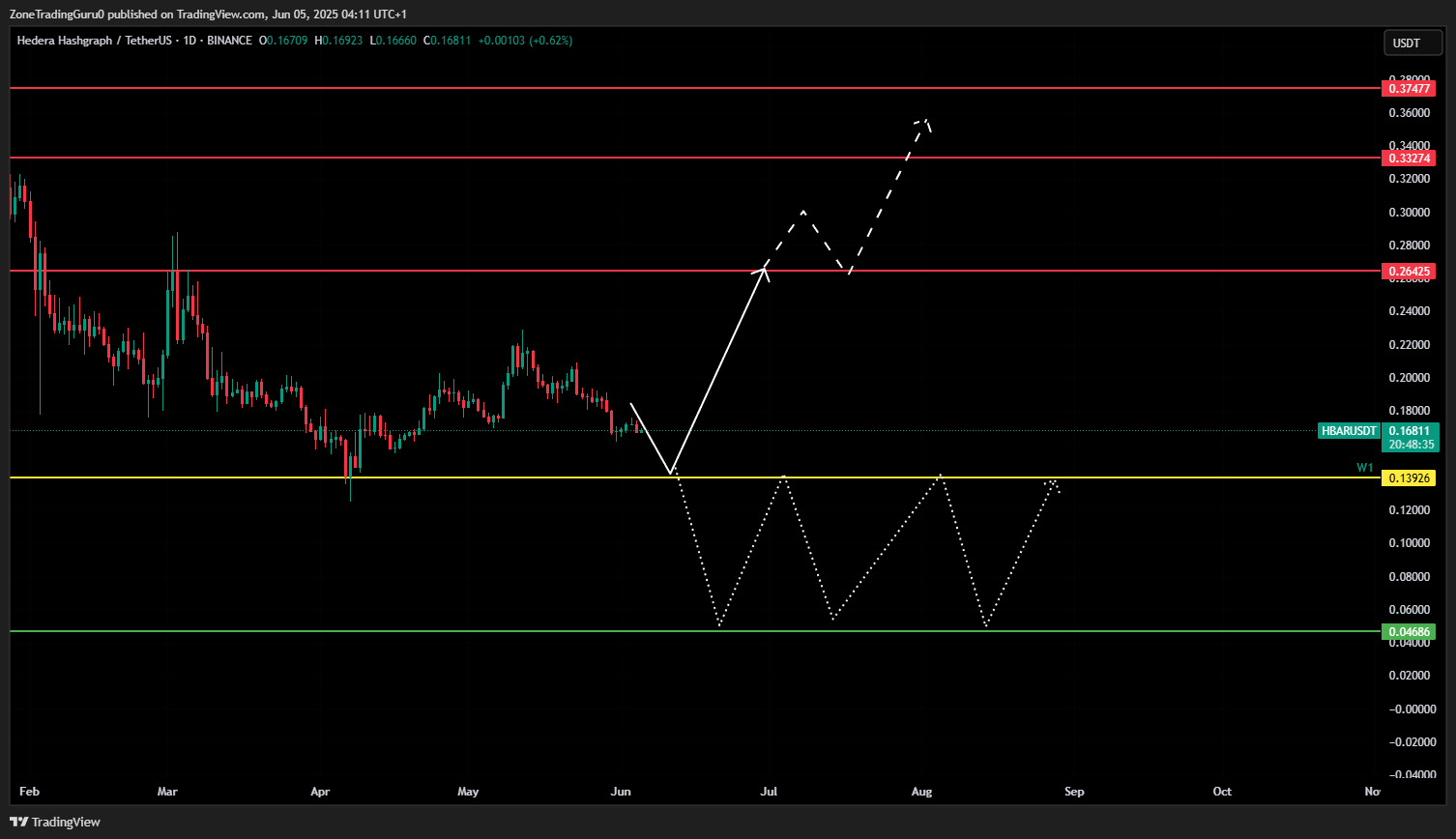
Task: Click the Mar label on the time axis
Action: click(168, 792)
